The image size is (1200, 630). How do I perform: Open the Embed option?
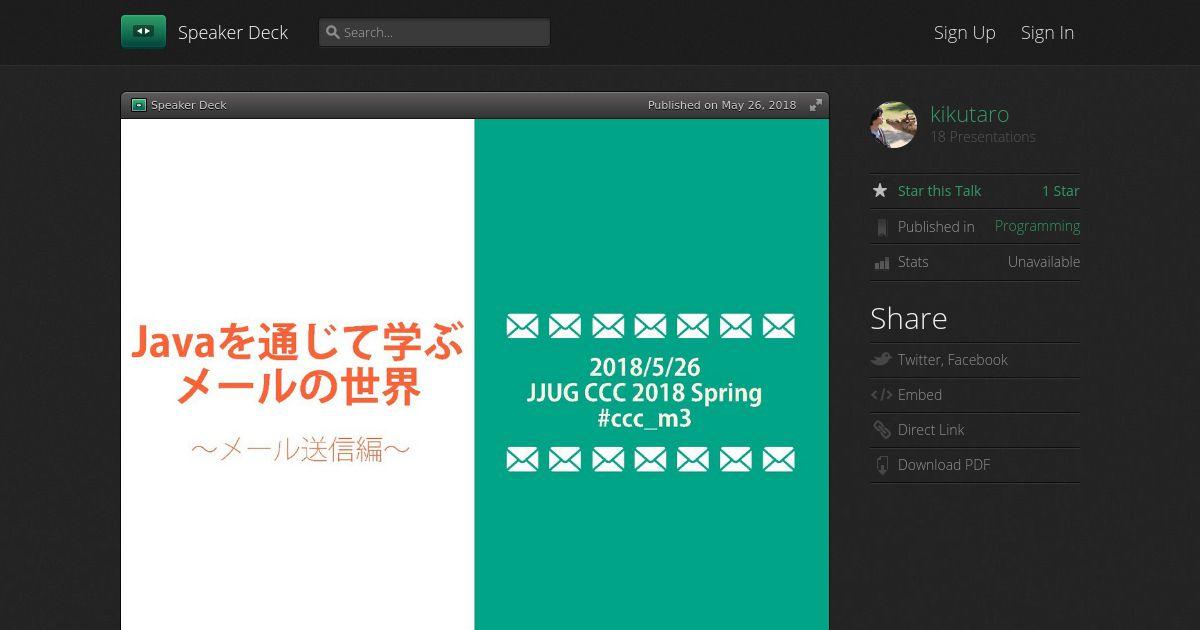pyautogui.click(x=920, y=395)
